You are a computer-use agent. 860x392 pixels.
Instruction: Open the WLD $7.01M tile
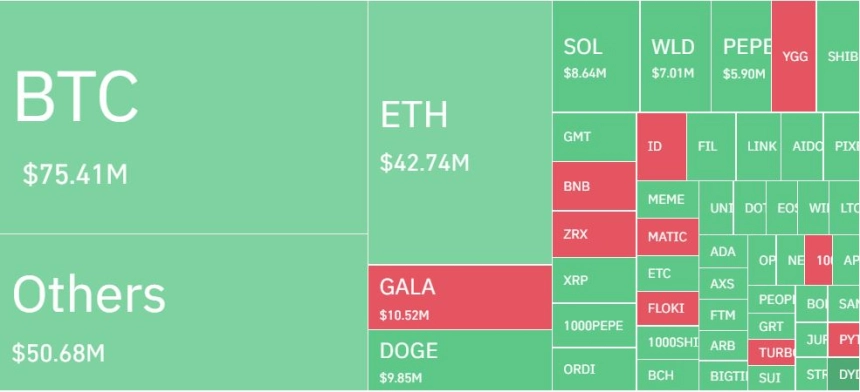coord(676,56)
